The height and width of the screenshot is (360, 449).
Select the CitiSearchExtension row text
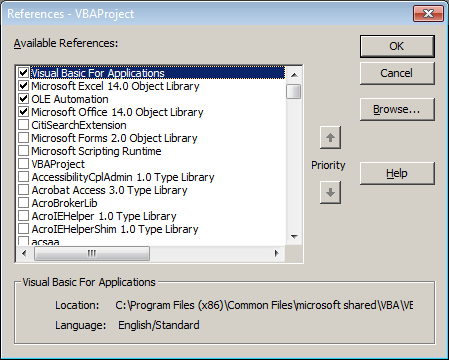tap(79, 125)
